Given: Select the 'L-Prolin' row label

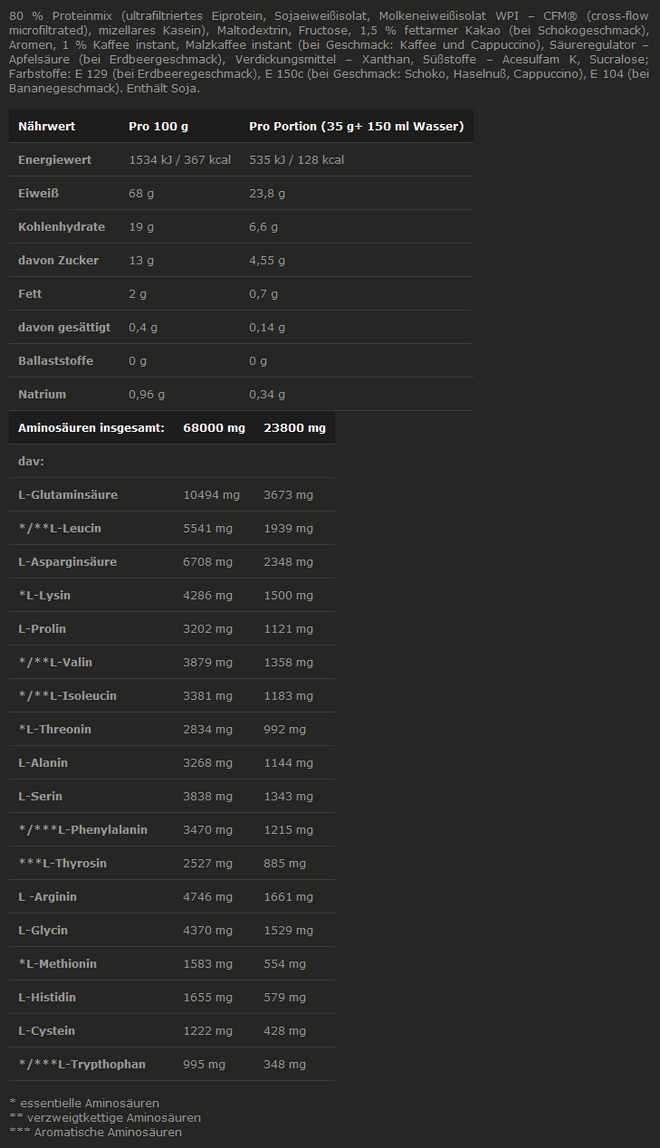Looking at the screenshot, I should [42, 628].
